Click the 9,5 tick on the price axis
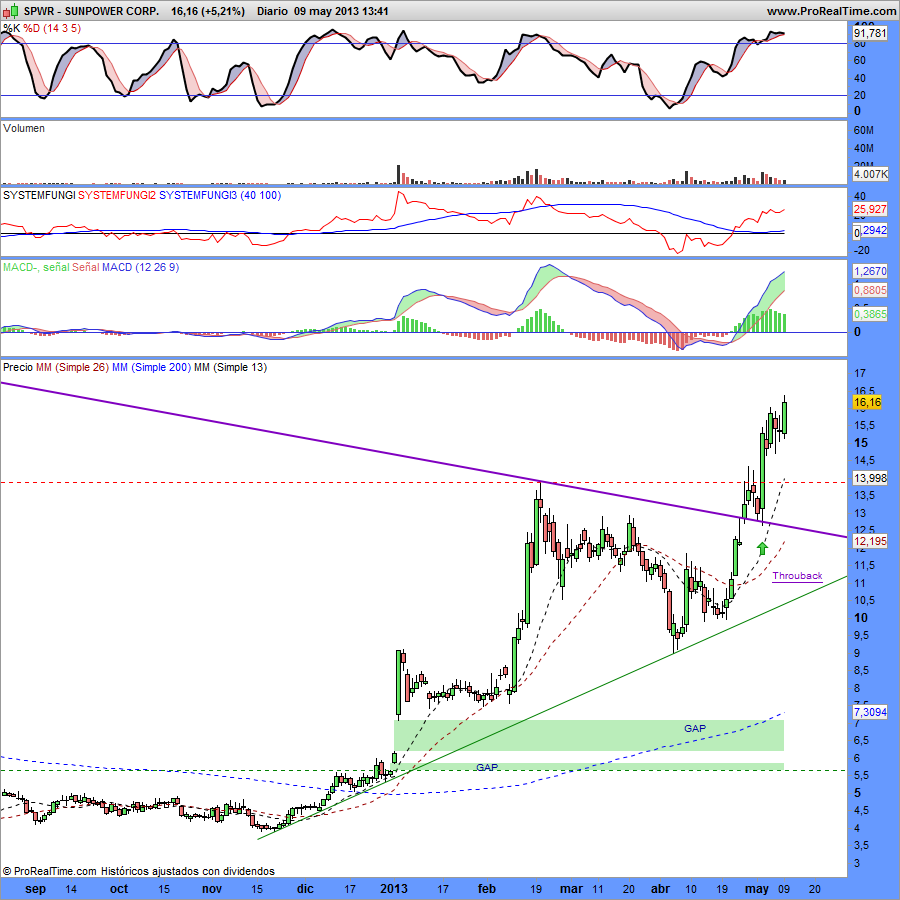Image resolution: width=900 pixels, height=900 pixels. click(864, 635)
